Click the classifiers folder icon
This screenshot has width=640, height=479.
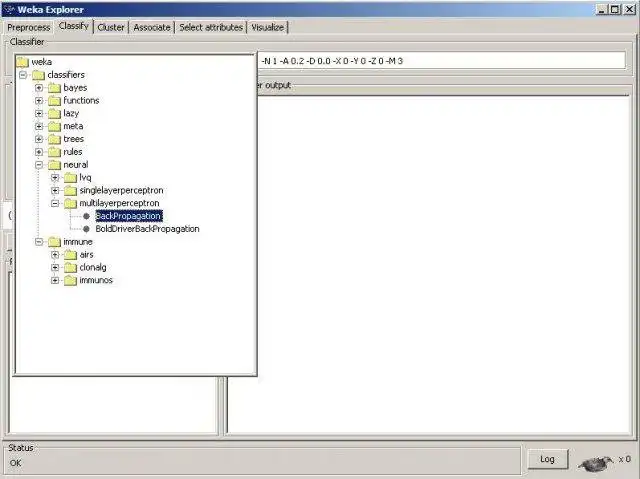click(38, 75)
